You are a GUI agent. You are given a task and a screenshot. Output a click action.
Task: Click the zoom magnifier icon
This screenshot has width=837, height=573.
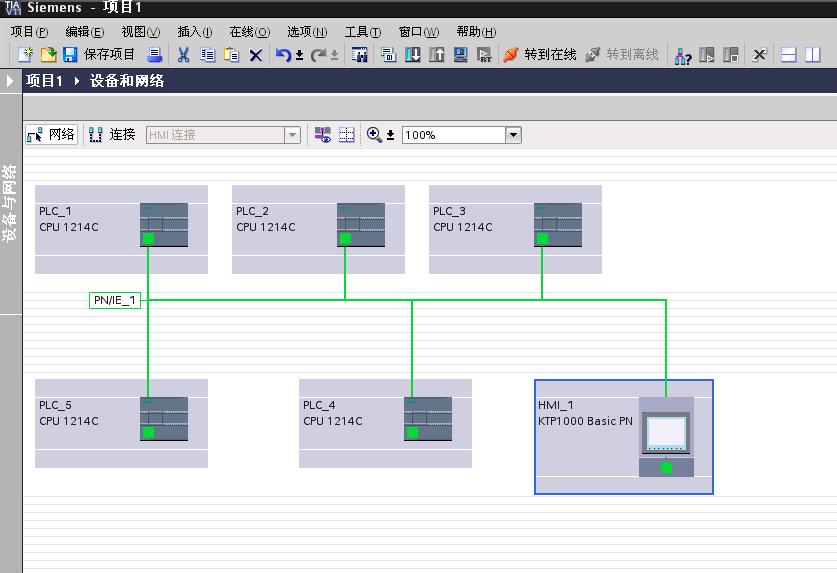[374, 135]
